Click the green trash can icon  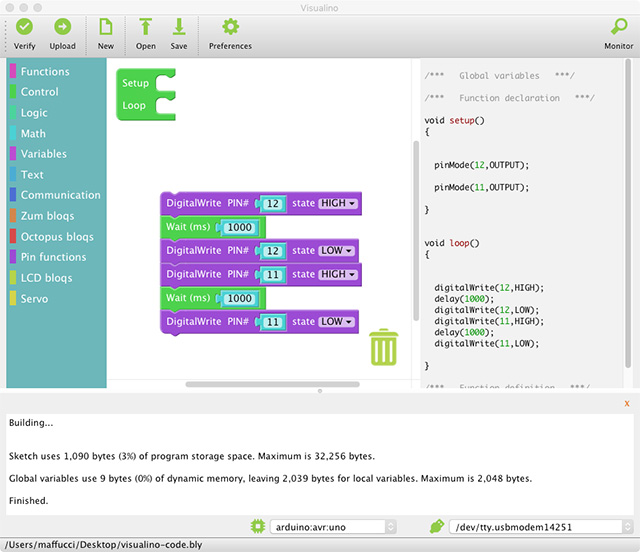coord(384,348)
